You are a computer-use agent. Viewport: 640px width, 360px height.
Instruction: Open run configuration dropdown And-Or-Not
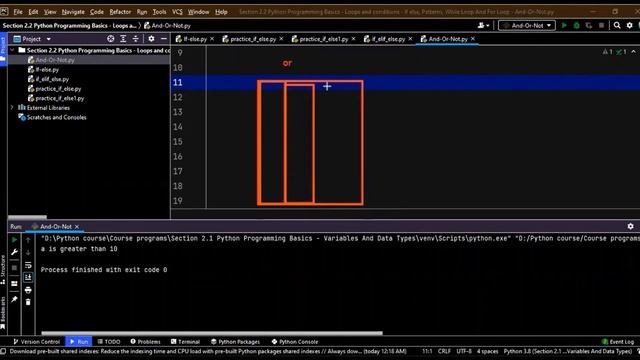click(527, 25)
